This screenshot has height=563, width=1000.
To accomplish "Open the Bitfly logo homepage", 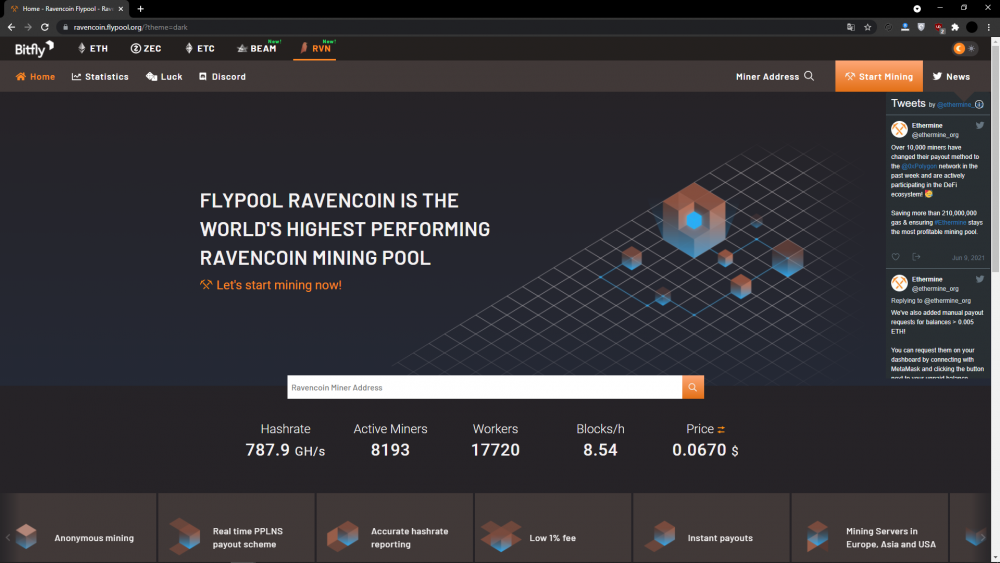I will 34,48.
